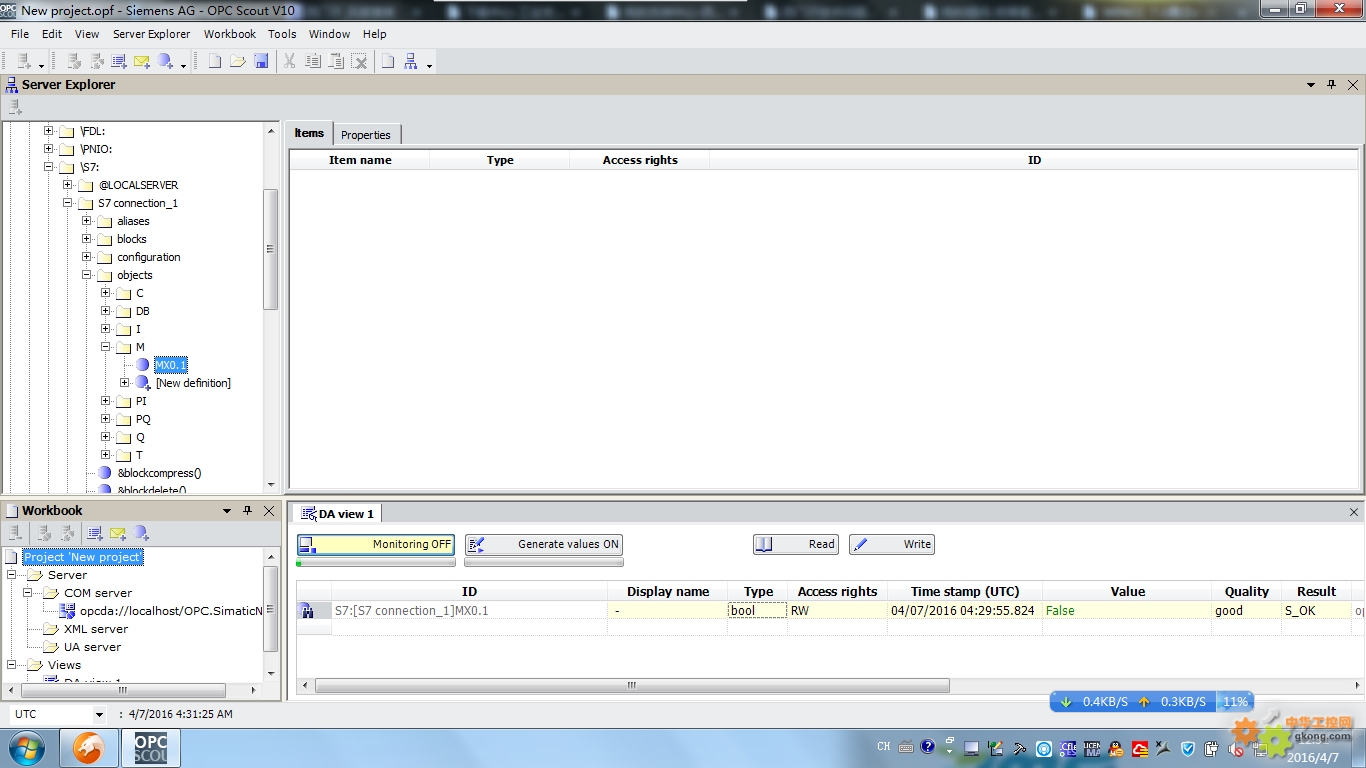Click the Server Explorer network icon in toolbar
The width and height of the screenshot is (1366, 768).
[411, 62]
